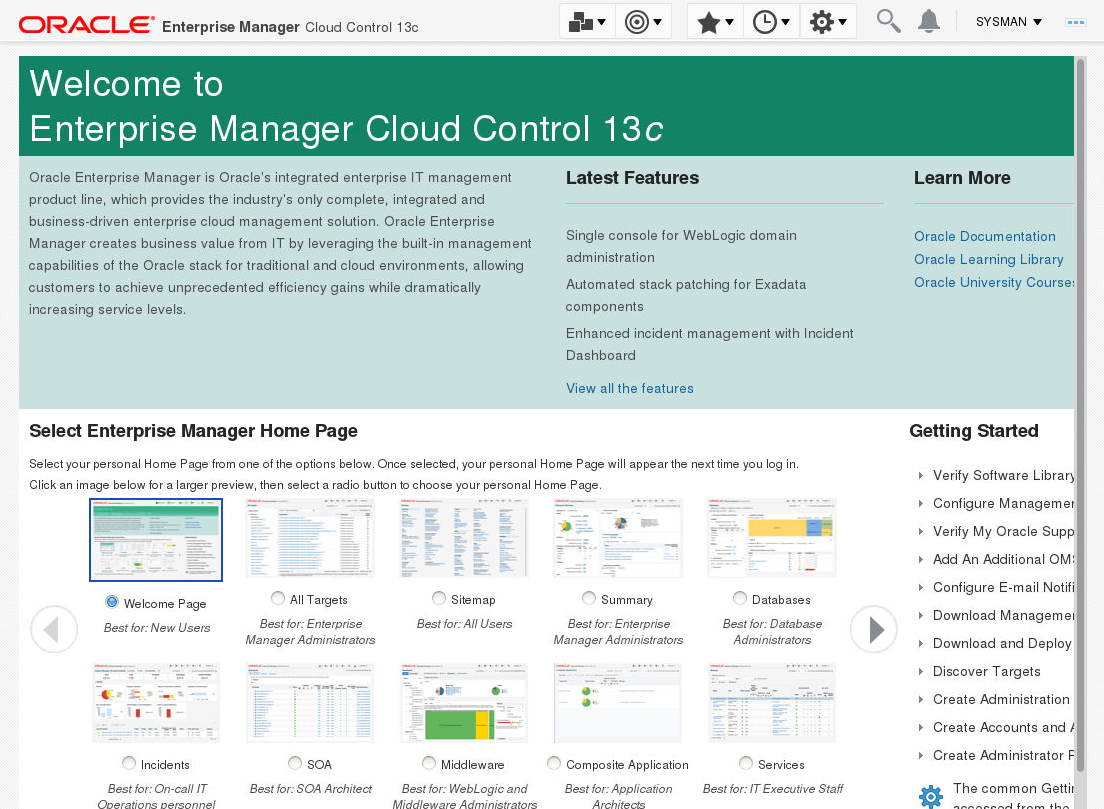The image size is (1104, 809).
Task: Expand Configure E-mail Notifications item
Action: pyautogui.click(x=921, y=587)
